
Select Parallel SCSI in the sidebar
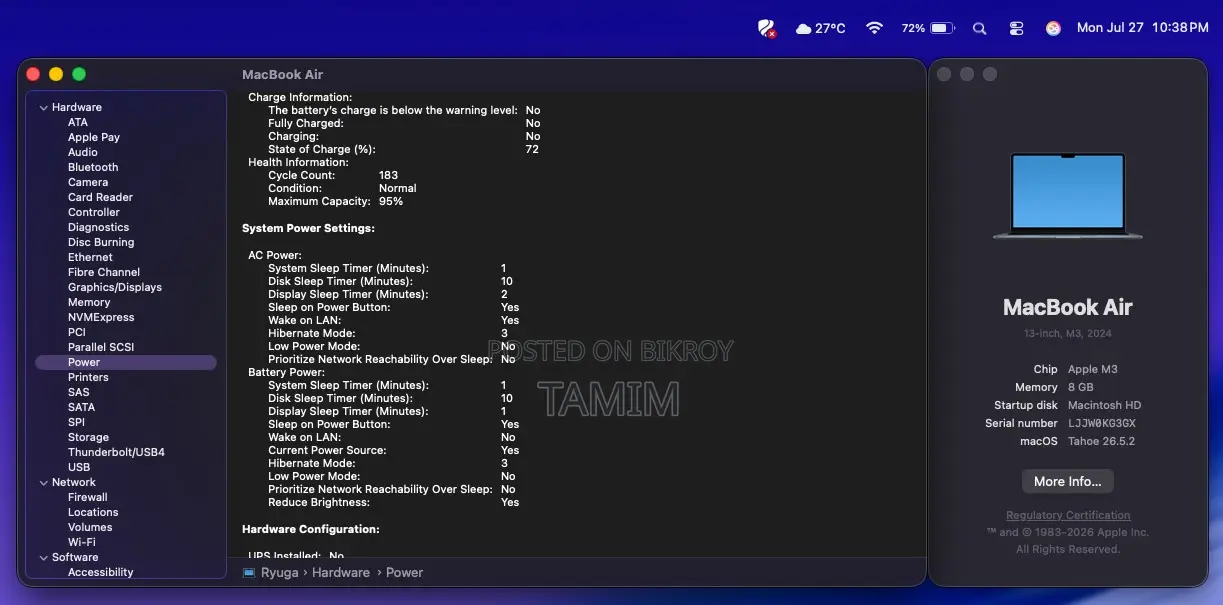(x=101, y=347)
